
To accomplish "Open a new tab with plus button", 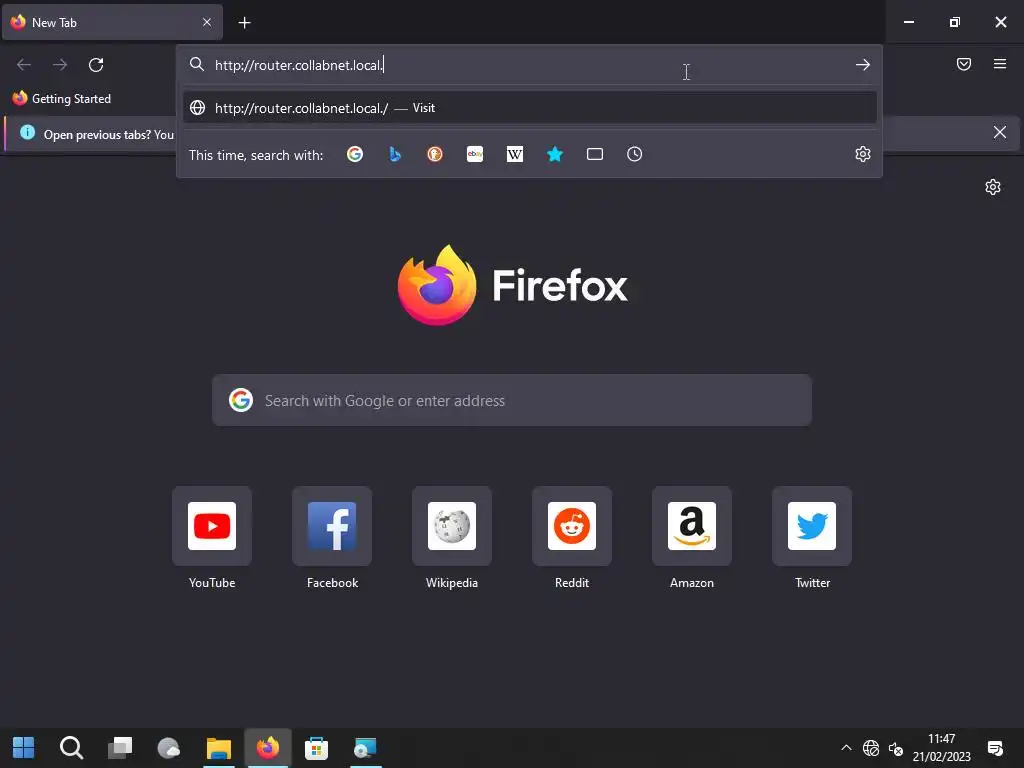I will click(244, 23).
